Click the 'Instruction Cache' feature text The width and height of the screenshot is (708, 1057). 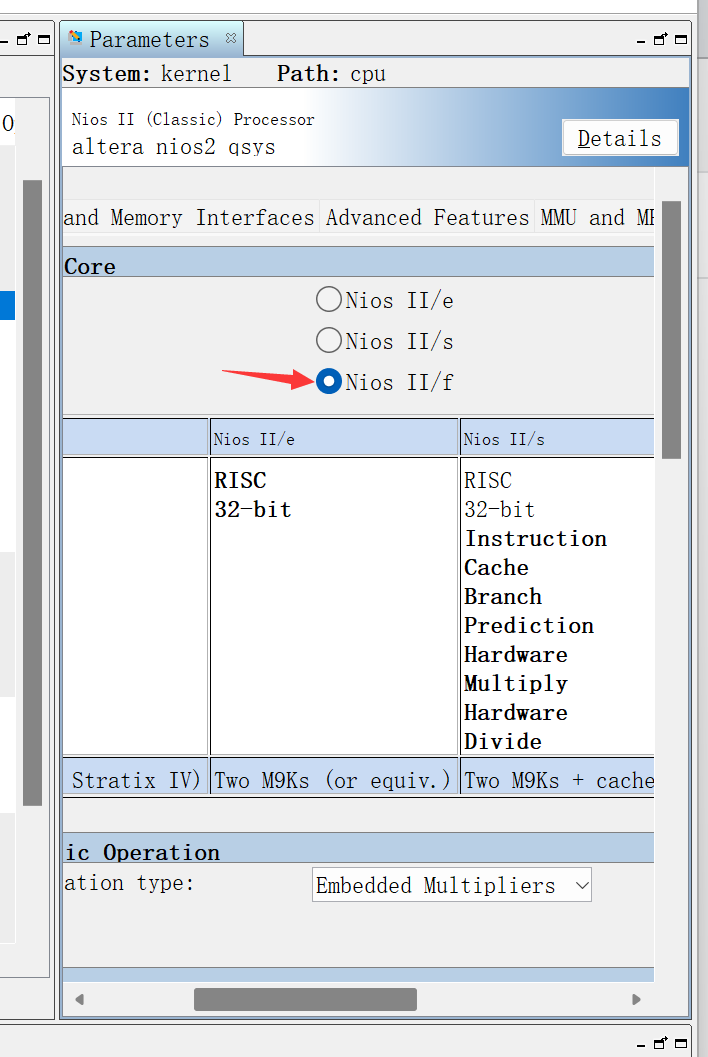click(535, 553)
